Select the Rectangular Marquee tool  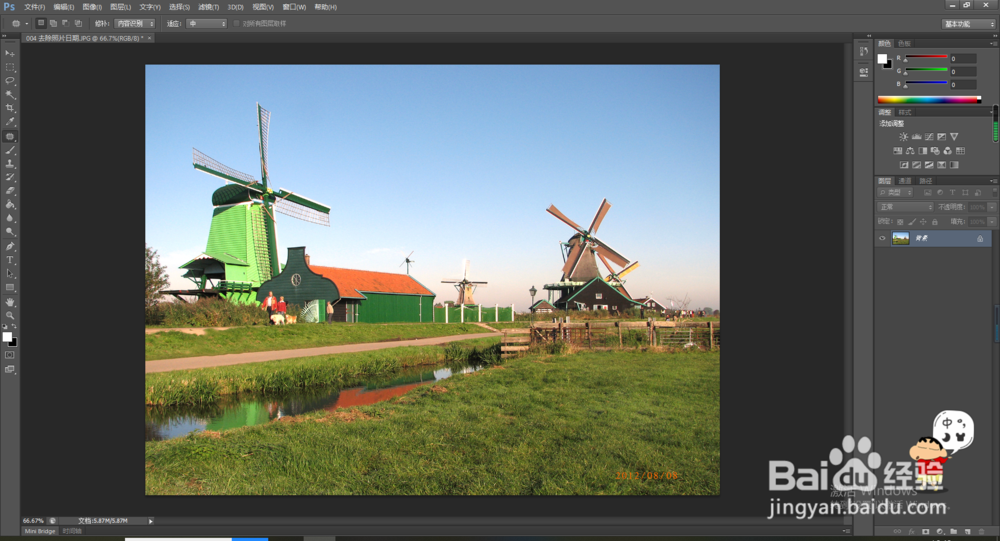click(10, 67)
